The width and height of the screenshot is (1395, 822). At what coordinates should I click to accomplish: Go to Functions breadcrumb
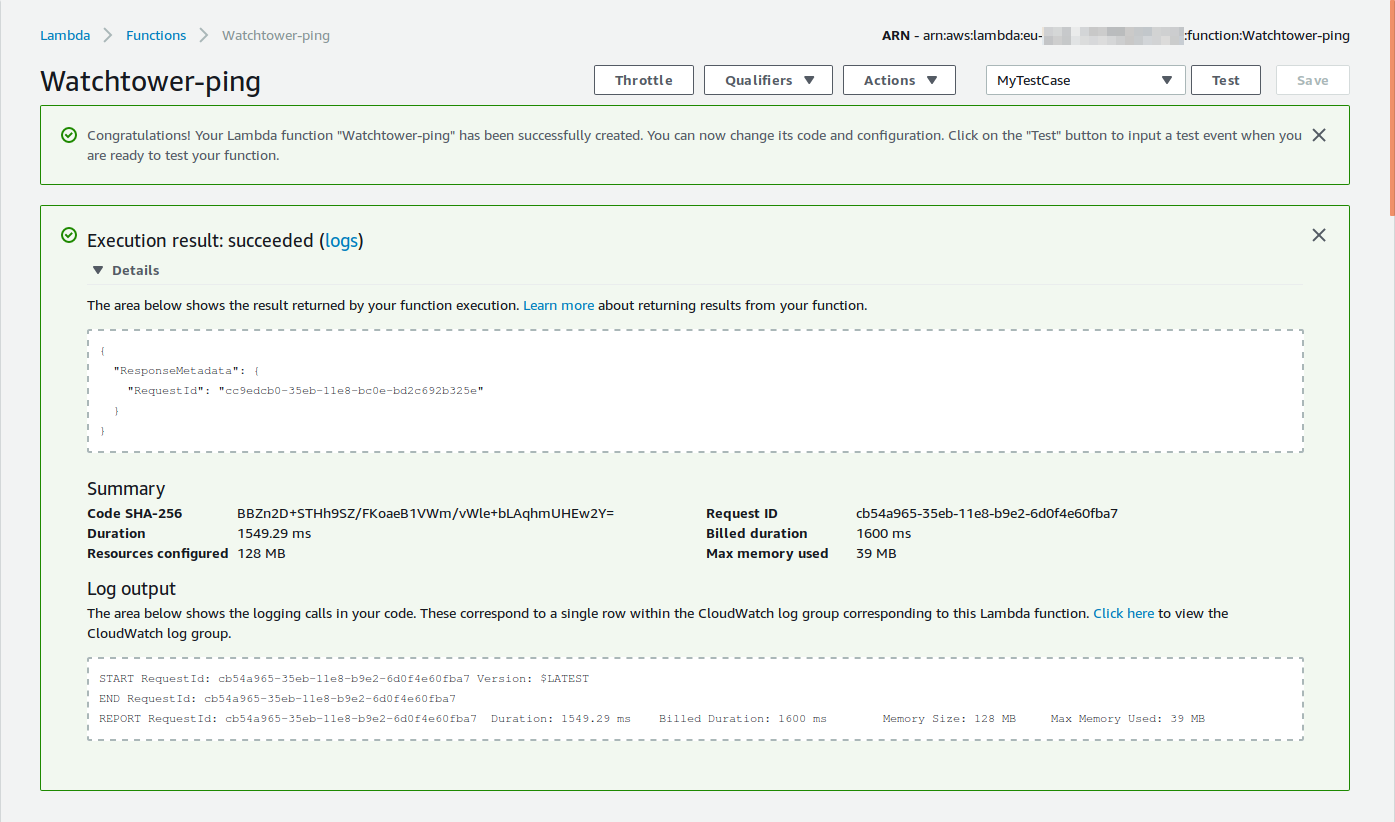tap(156, 35)
